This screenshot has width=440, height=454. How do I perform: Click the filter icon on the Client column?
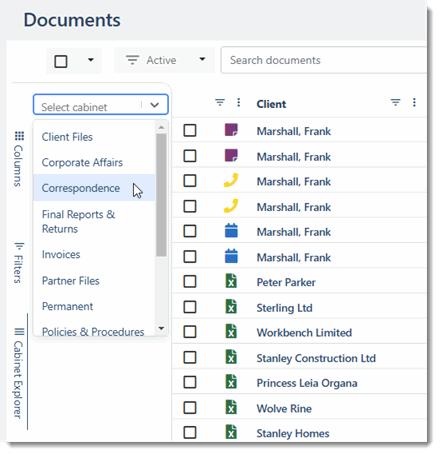(x=395, y=103)
